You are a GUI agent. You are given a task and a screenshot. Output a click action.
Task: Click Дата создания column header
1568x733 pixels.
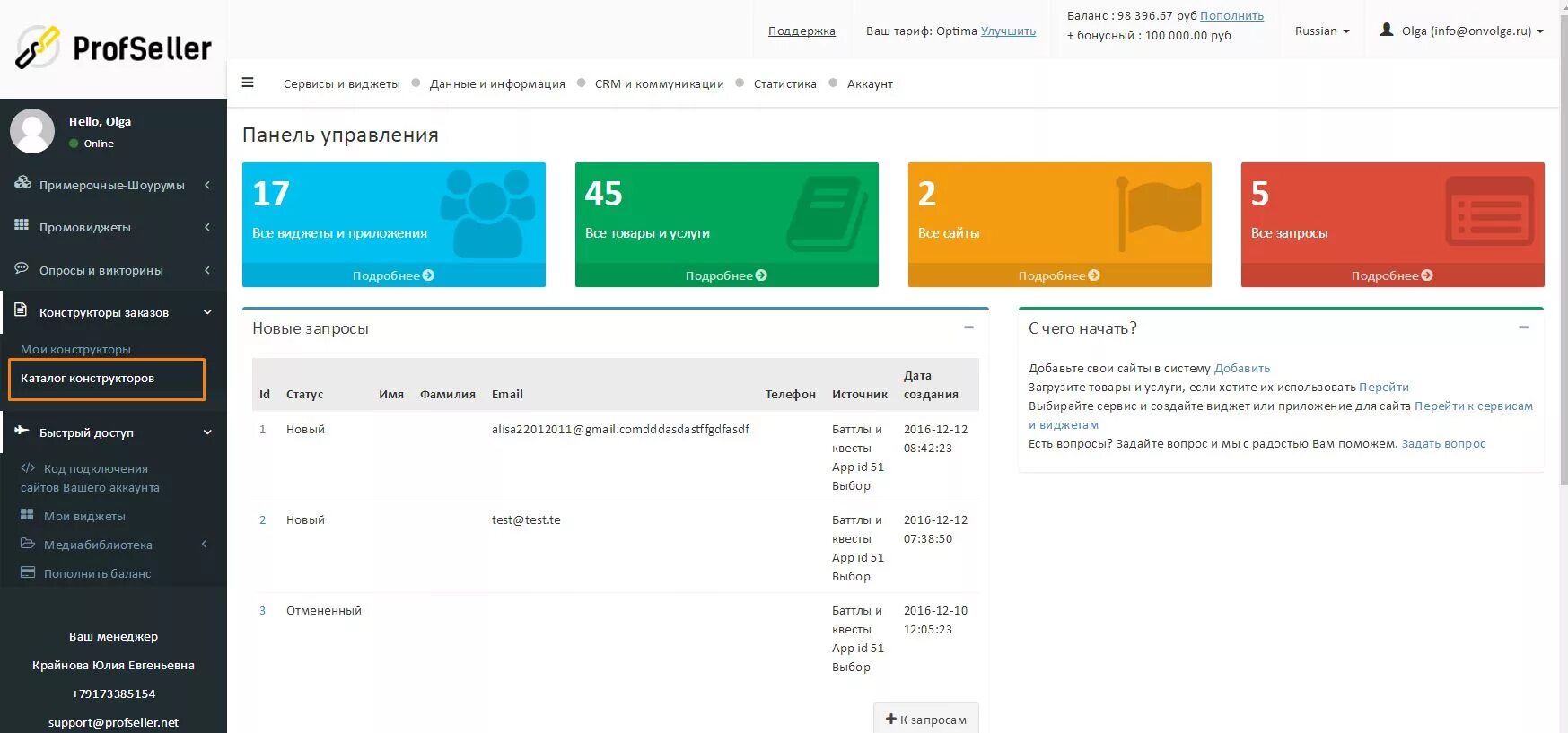point(931,384)
